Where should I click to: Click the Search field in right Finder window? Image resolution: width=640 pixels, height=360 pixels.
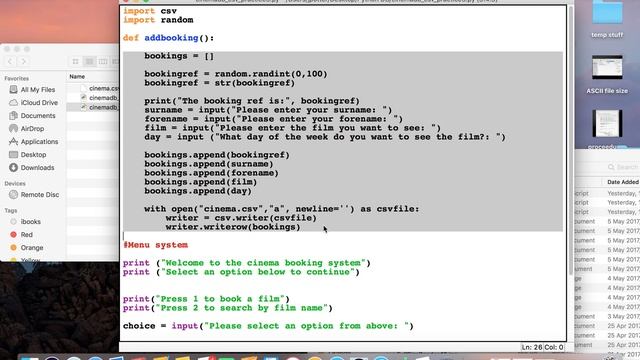pyautogui.click(x=623, y=167)
